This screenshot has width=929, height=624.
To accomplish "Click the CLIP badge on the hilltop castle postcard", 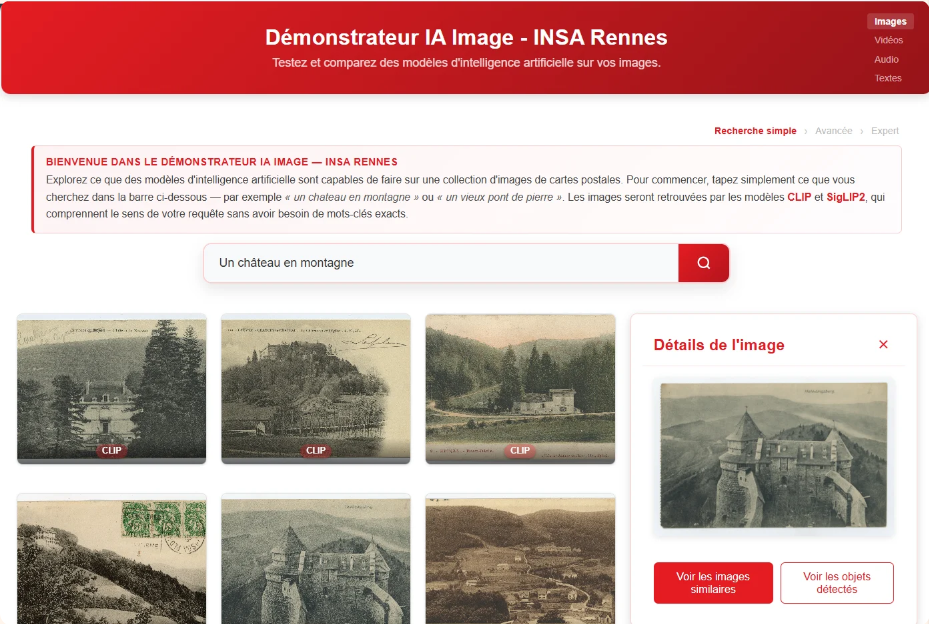I will (315, 450).
